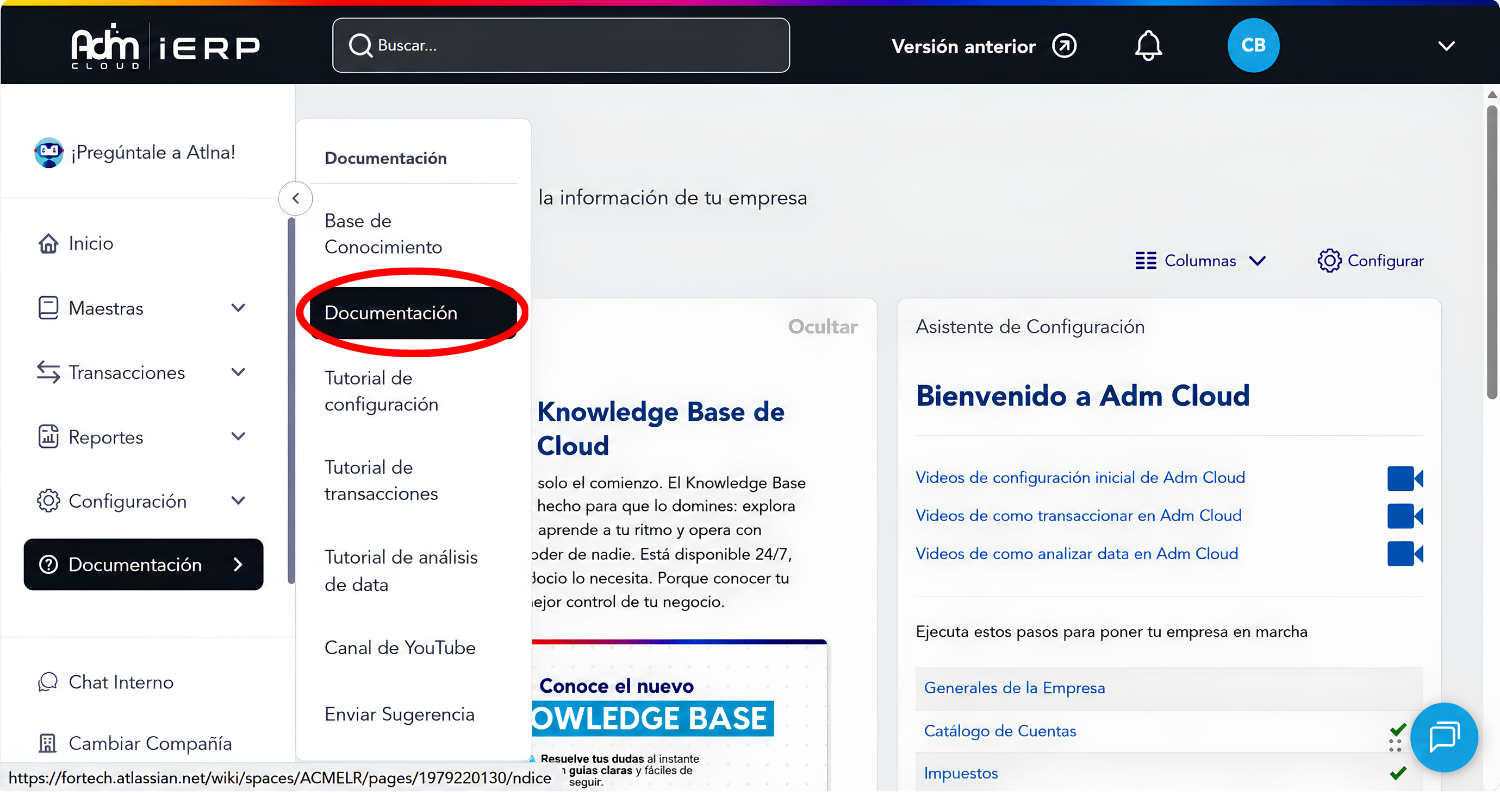Expand the Configuración menu chevron
The image size is (1500, 793).
pyautogui.click(x=238, y=501)
